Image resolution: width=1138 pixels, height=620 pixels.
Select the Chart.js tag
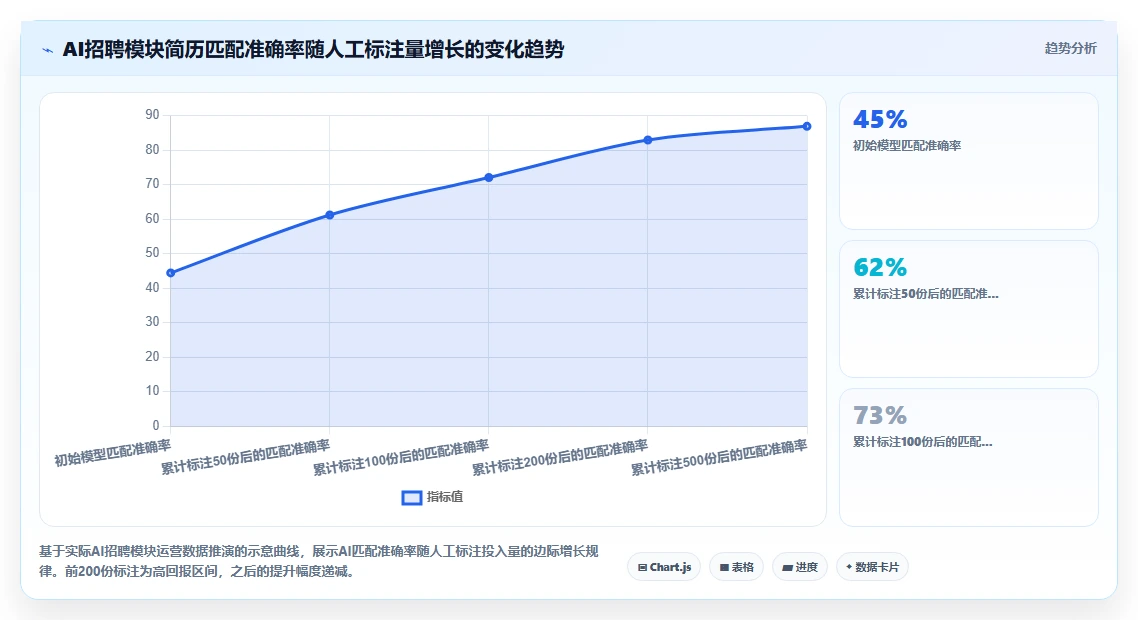pos(664,567)
